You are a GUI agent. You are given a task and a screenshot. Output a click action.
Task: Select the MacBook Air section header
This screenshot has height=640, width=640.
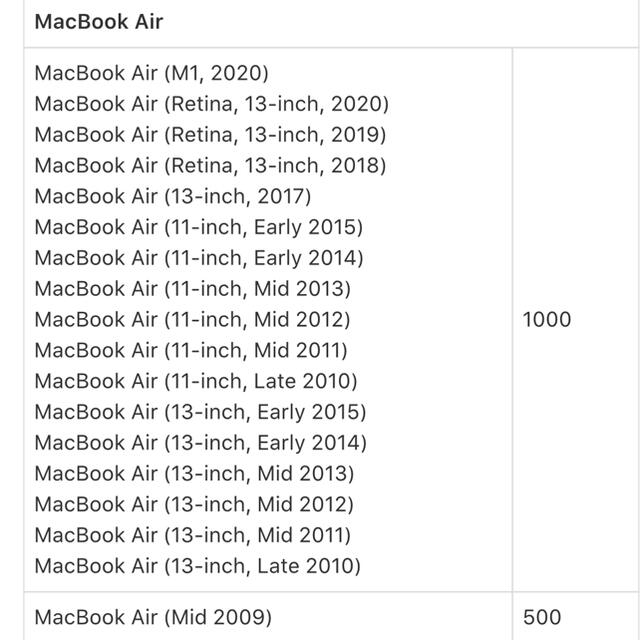click(99, 22)
